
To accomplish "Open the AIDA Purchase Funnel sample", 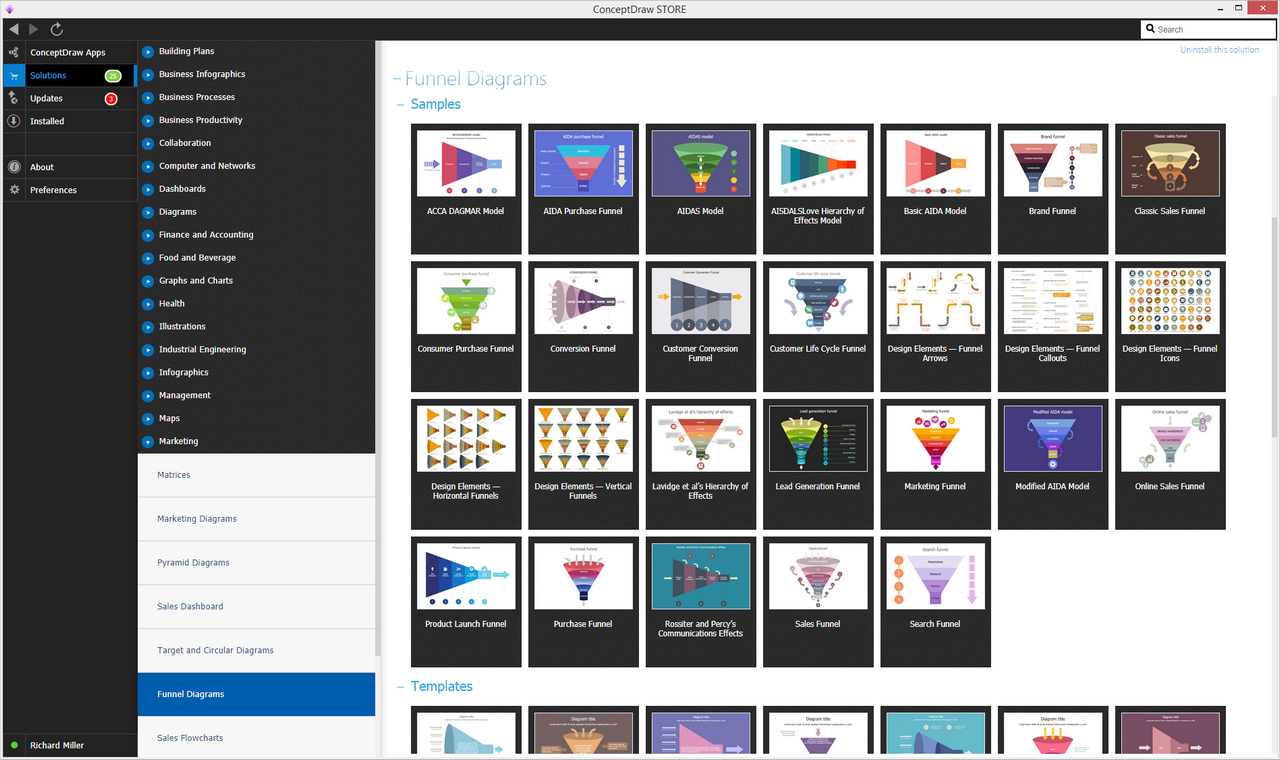I will tap(583, 189).
